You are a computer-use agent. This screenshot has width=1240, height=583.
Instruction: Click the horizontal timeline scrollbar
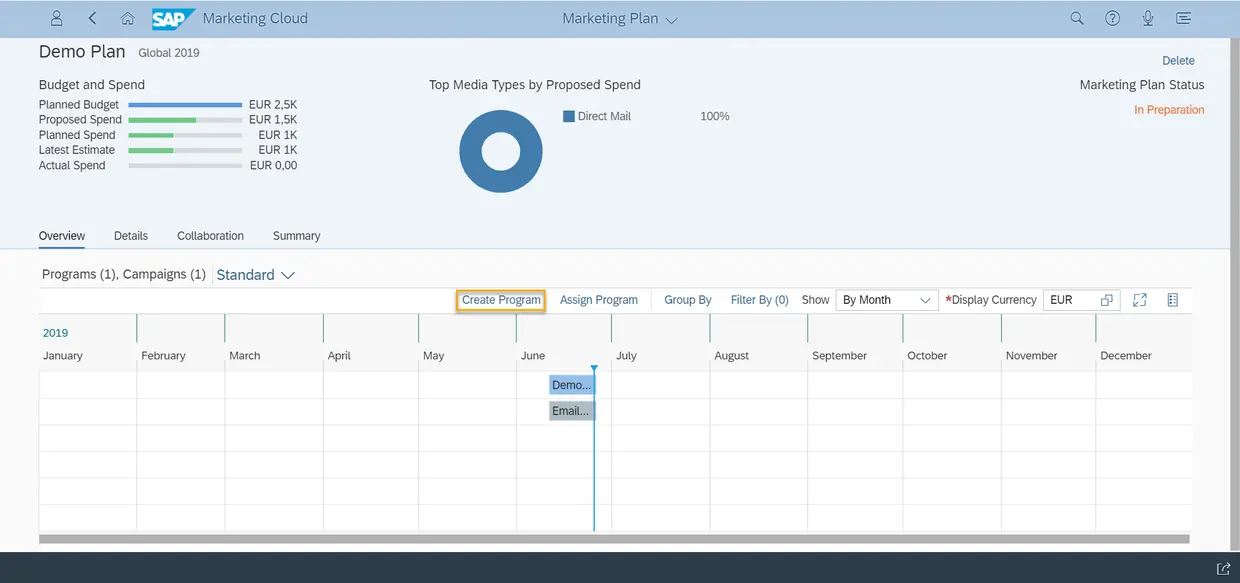click(615, 539)
